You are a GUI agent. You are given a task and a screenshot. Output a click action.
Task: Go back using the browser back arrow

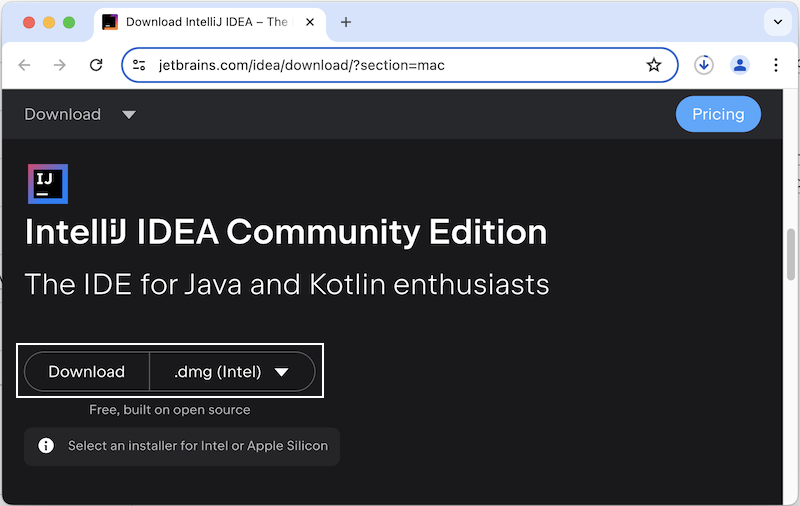24,65
